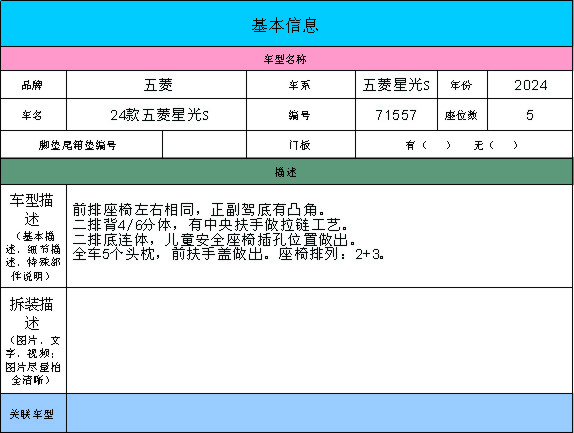Image resolution: width=574 pixels, height=433 pixels.
Task: Click the 关联车型 label cell
Action: click(x=33, y=413)
